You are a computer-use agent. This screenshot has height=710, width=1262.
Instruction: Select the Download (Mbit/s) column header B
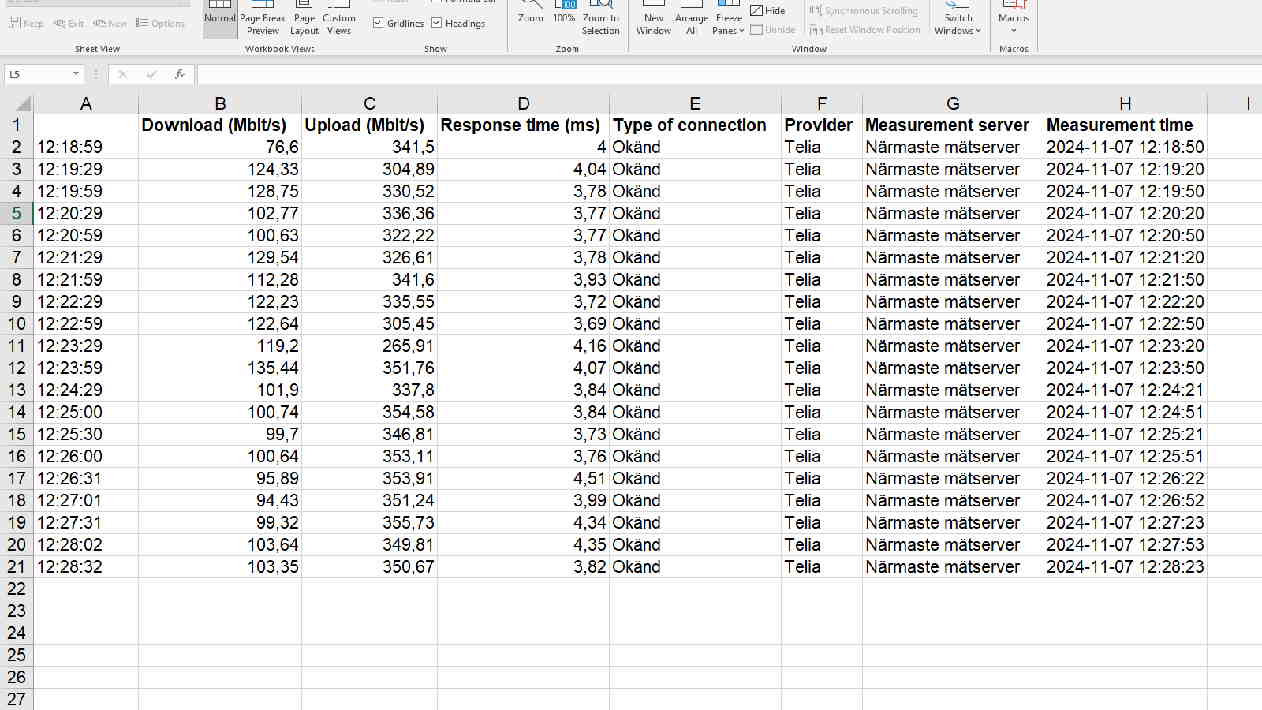click(219, 102)
